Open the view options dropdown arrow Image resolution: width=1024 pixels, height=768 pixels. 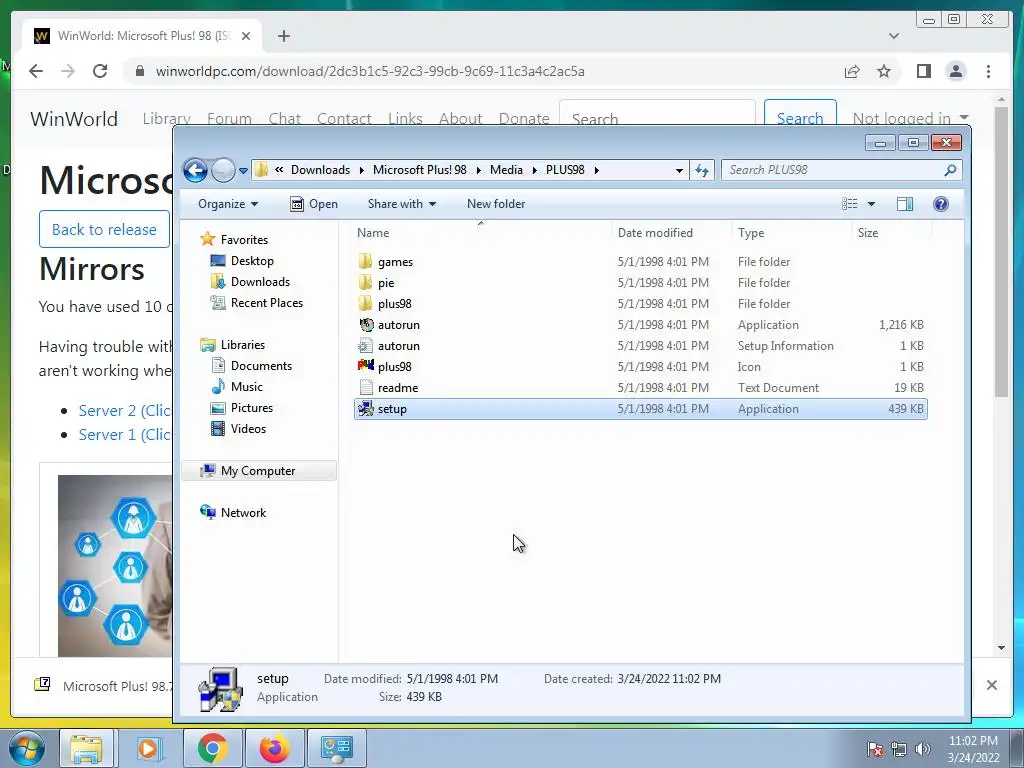click(871, 204)
